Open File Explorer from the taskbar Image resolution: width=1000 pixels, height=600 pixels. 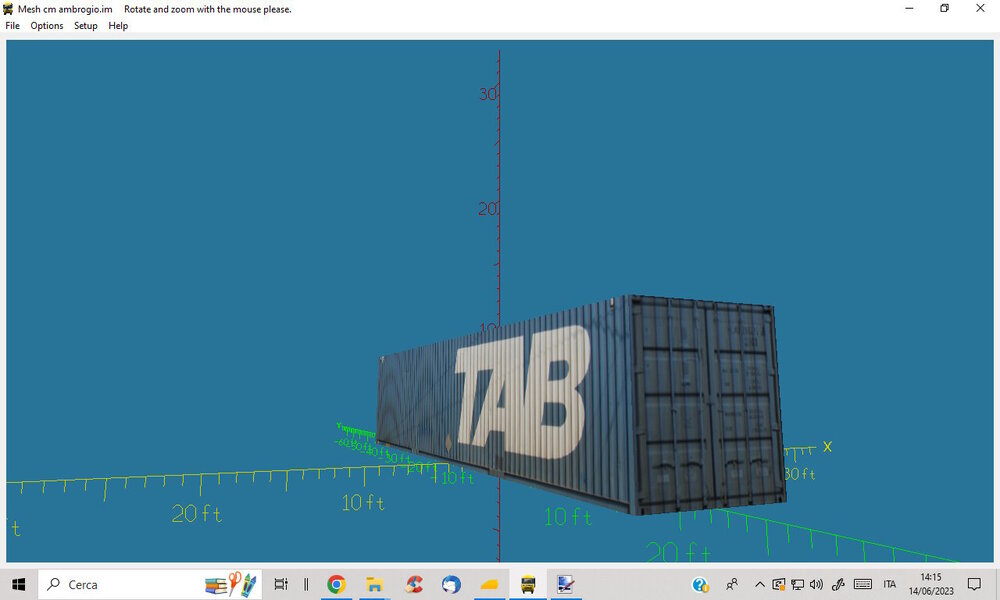(374, 584)
